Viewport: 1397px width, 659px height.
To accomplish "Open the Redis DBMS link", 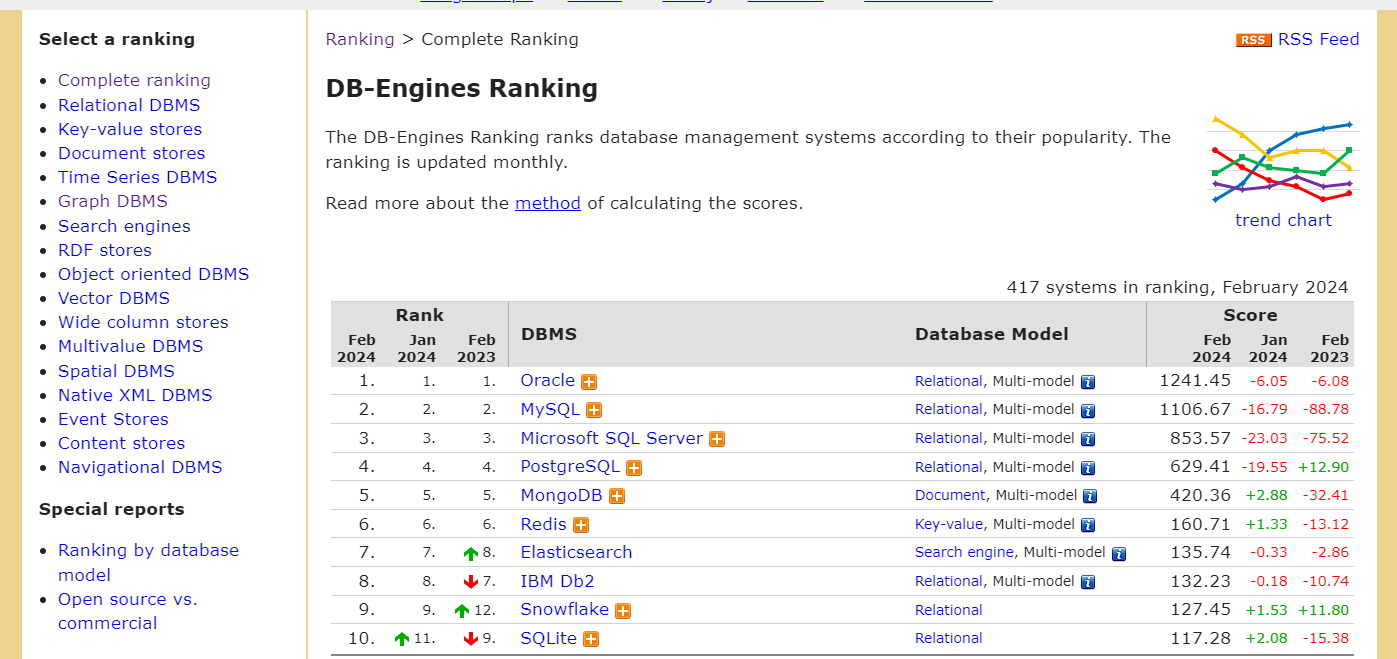I will (x=544, y=524).
